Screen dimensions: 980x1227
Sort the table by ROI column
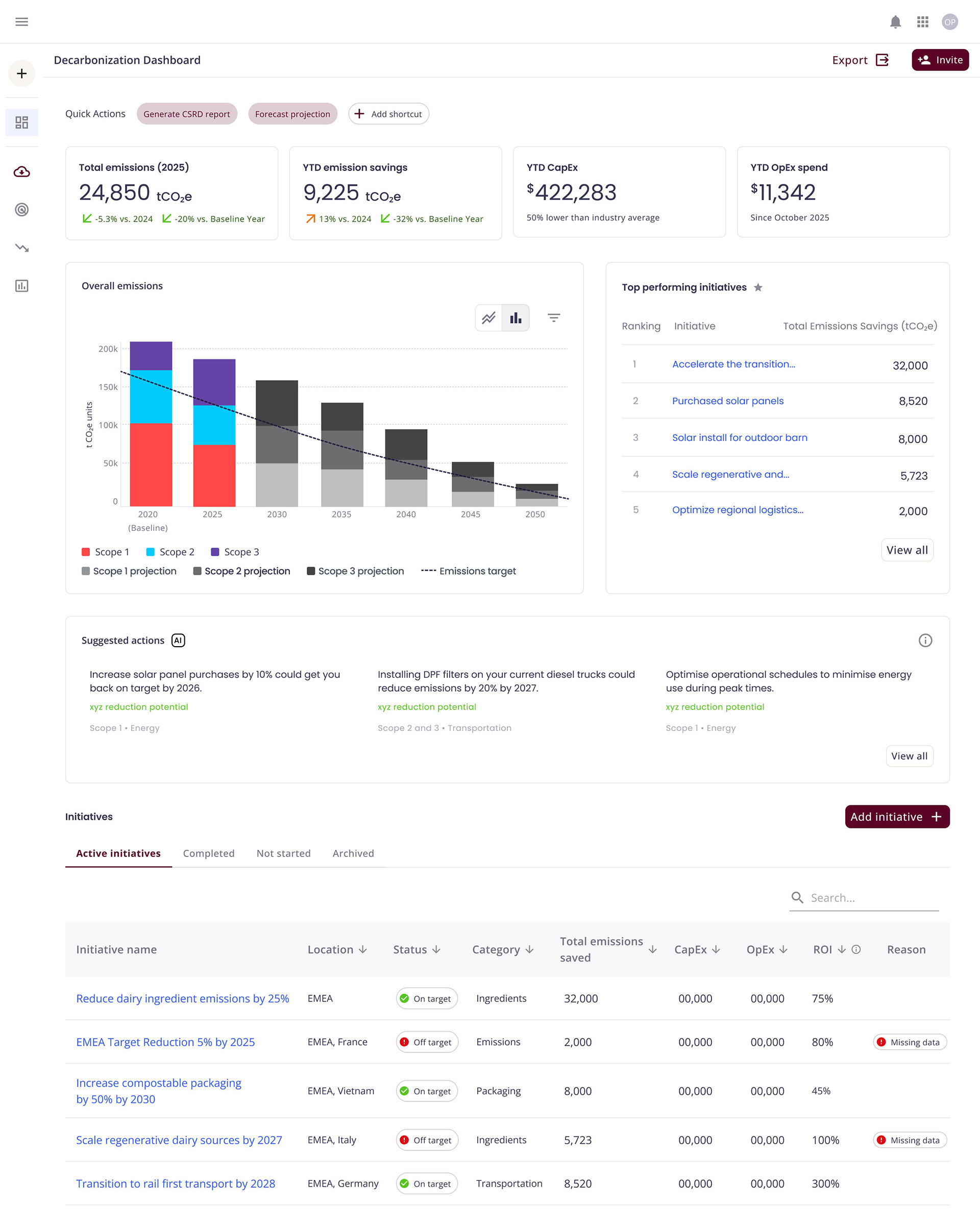[841, 949]
